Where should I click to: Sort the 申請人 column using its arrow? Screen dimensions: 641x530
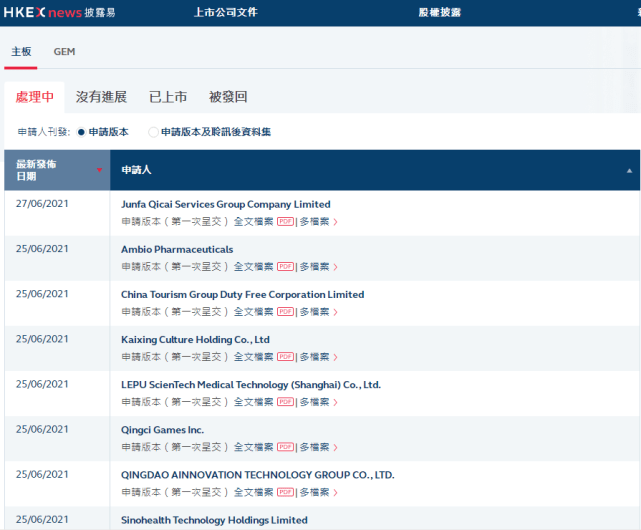[x=629, y=171]
